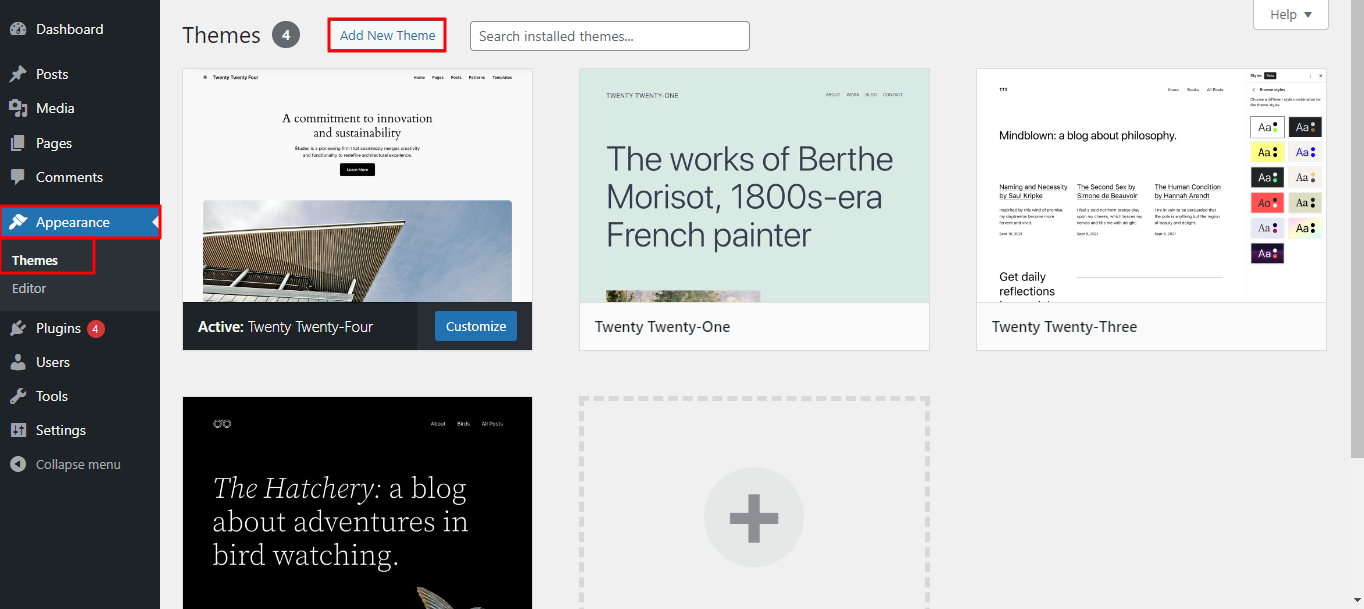
Task: Click the Plugins plug icon
Action: click(18, 328)
